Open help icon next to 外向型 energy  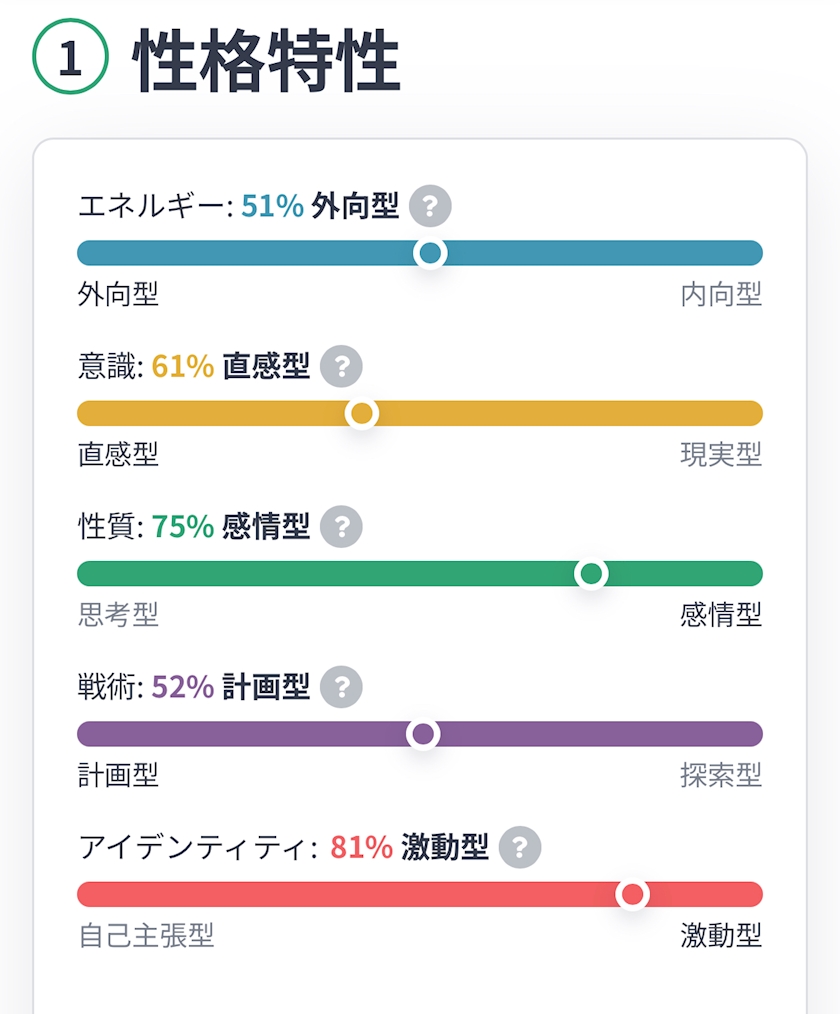430,206
